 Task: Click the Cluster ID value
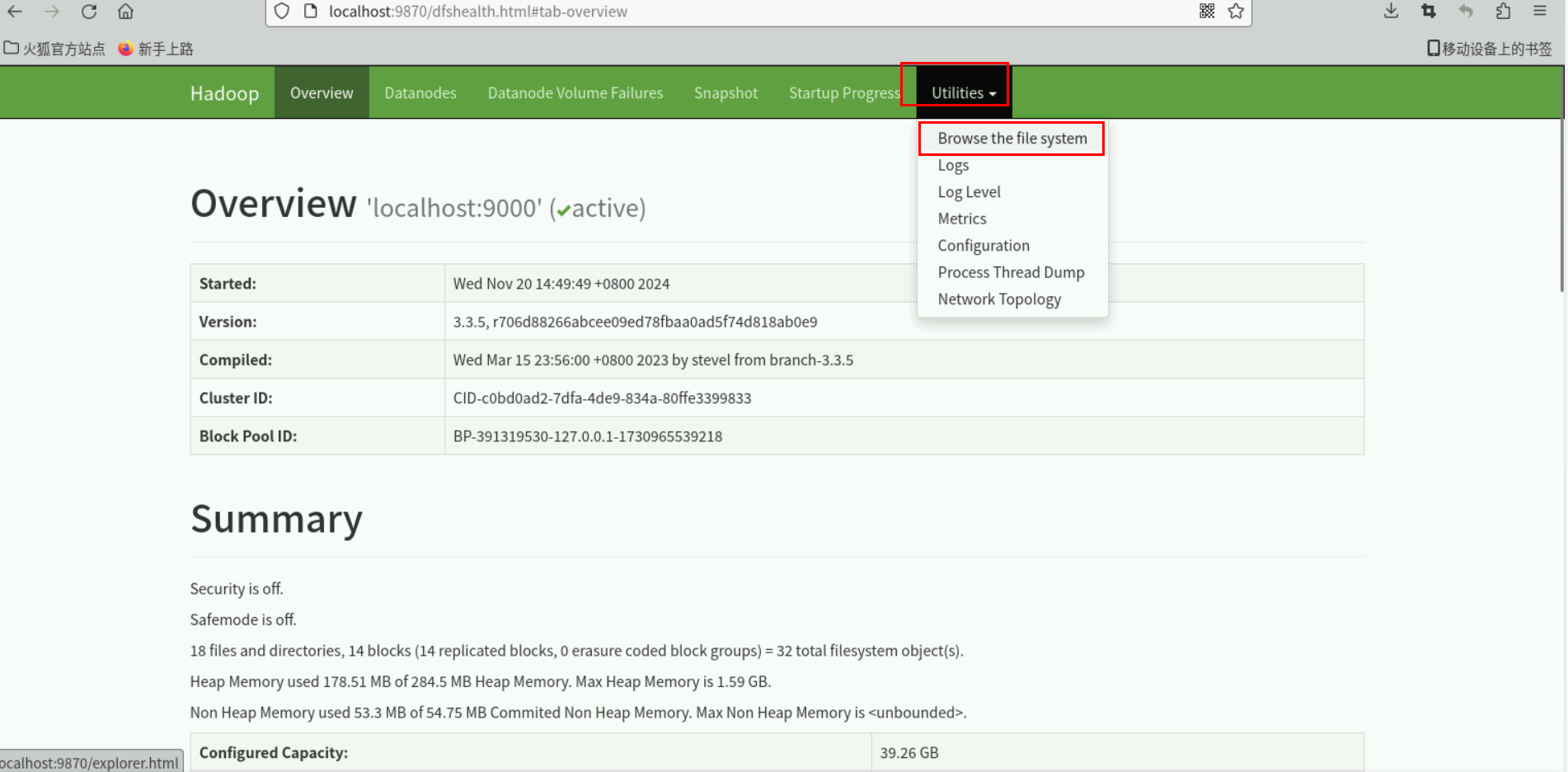click(x=602, y=398)
